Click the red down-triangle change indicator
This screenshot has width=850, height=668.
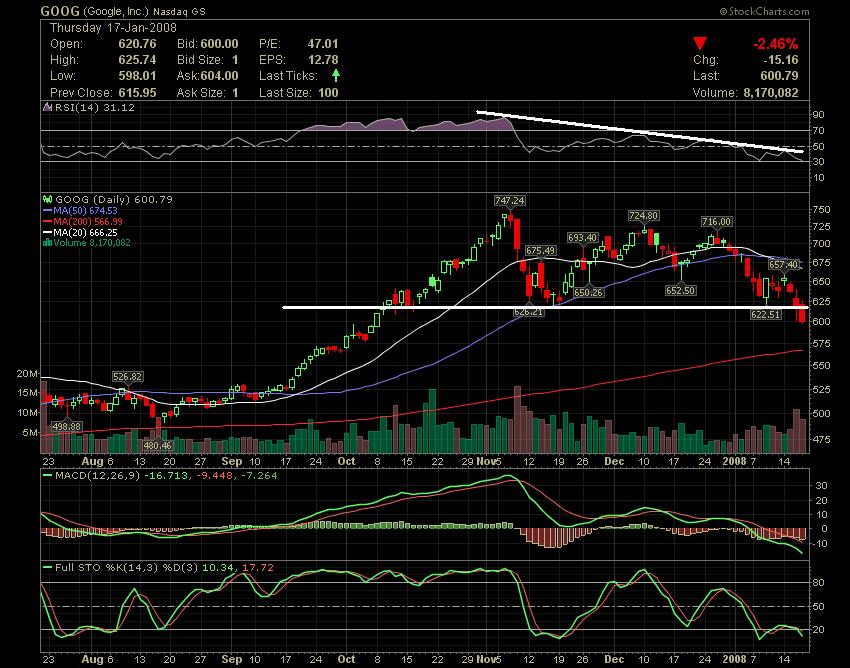point(700,44)
